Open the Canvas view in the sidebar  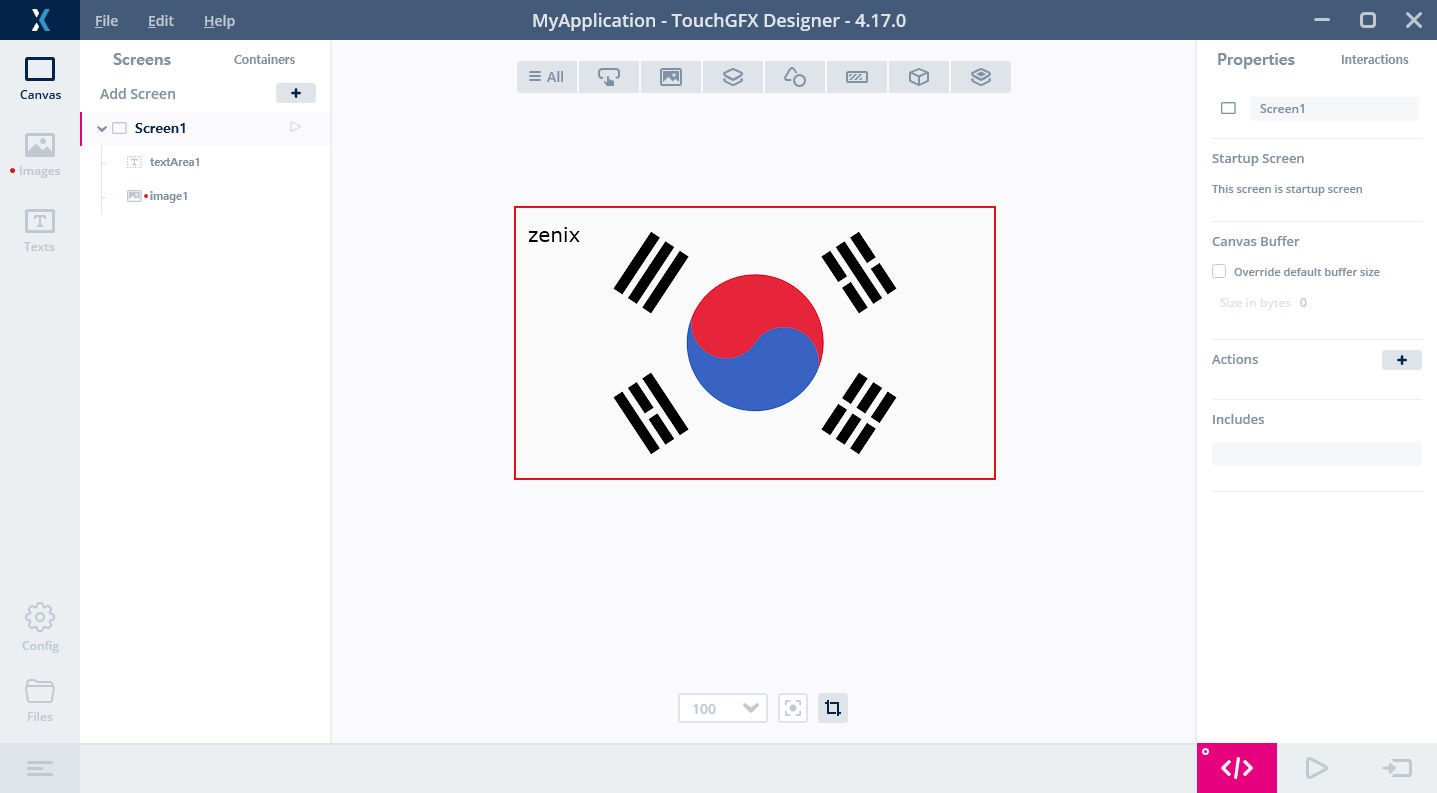click(x=40, y=79)
